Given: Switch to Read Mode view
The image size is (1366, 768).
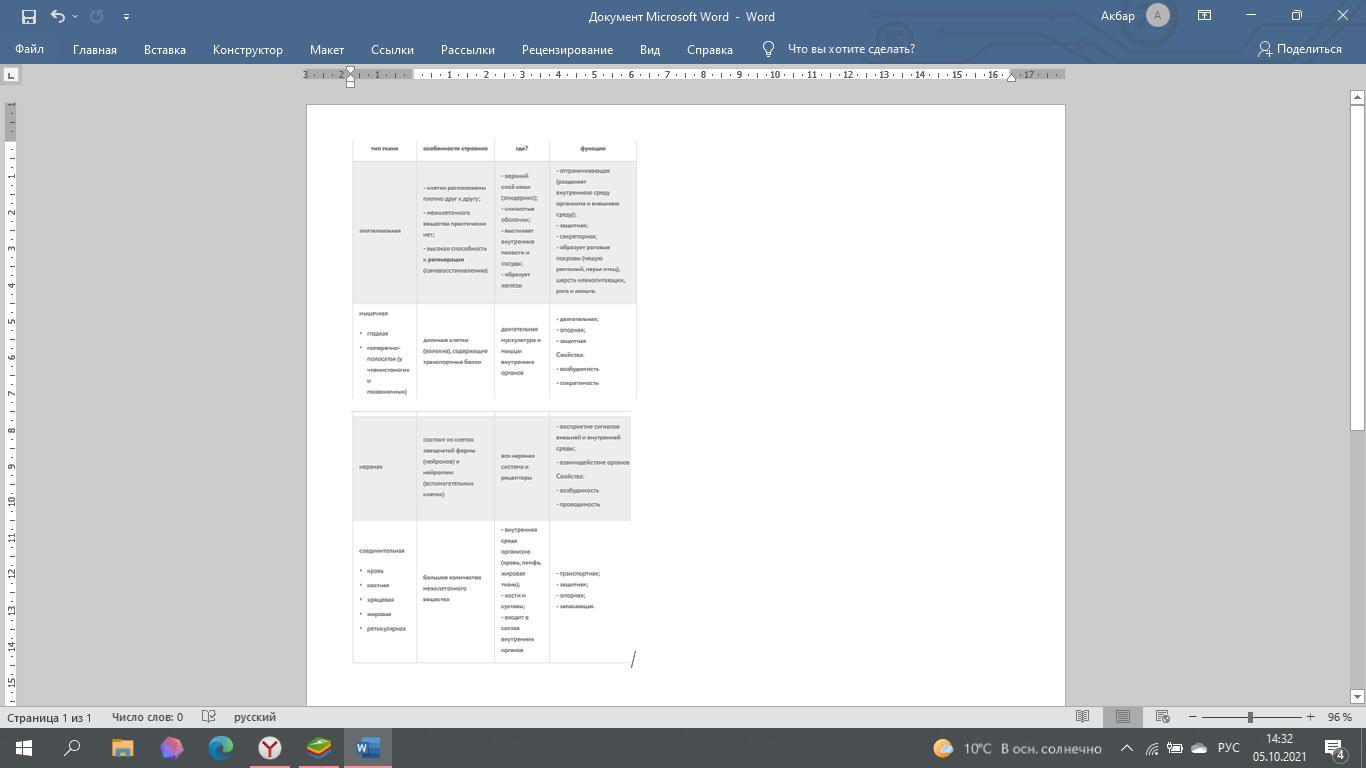Looking at the screenshot, I should (1082, 717).
